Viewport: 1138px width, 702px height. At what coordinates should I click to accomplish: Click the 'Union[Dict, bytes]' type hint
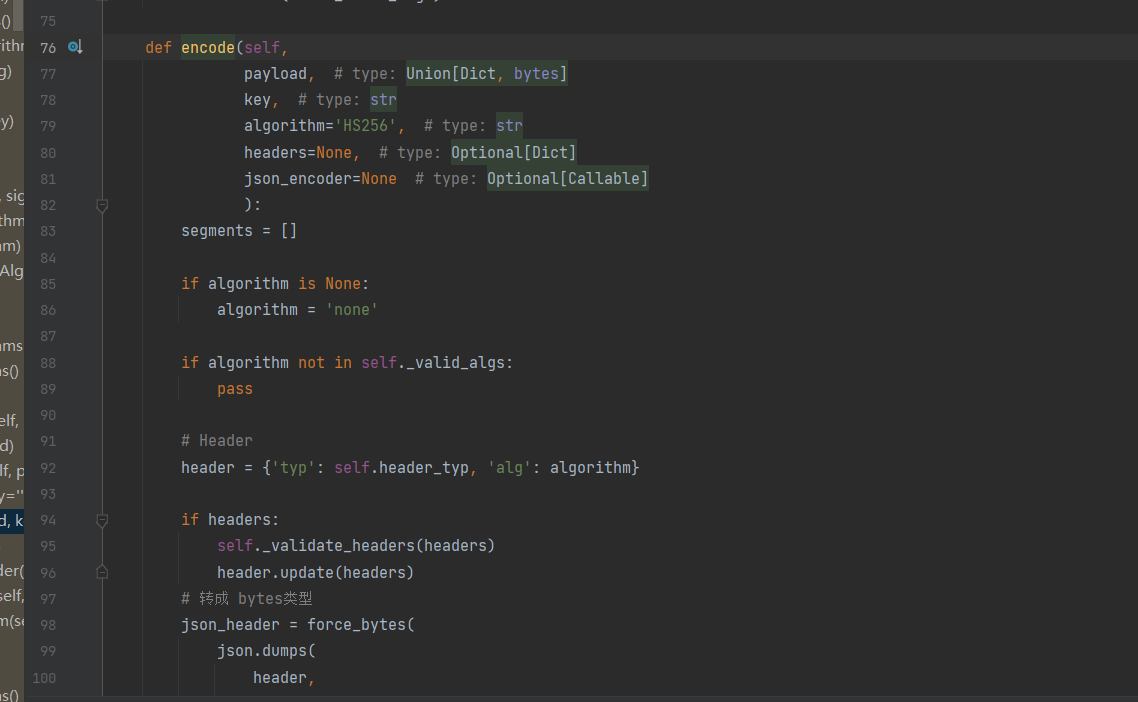coord(486,74)
